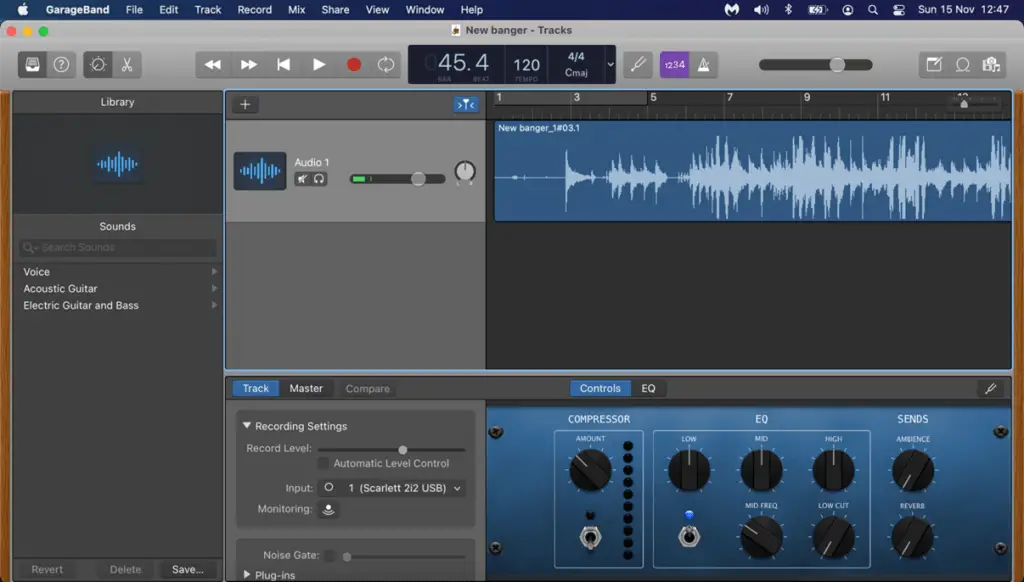Viewport: 1024px width, 582px height.
Task: Click the battery status icon in the menu bar
Action: coord(818,10)
